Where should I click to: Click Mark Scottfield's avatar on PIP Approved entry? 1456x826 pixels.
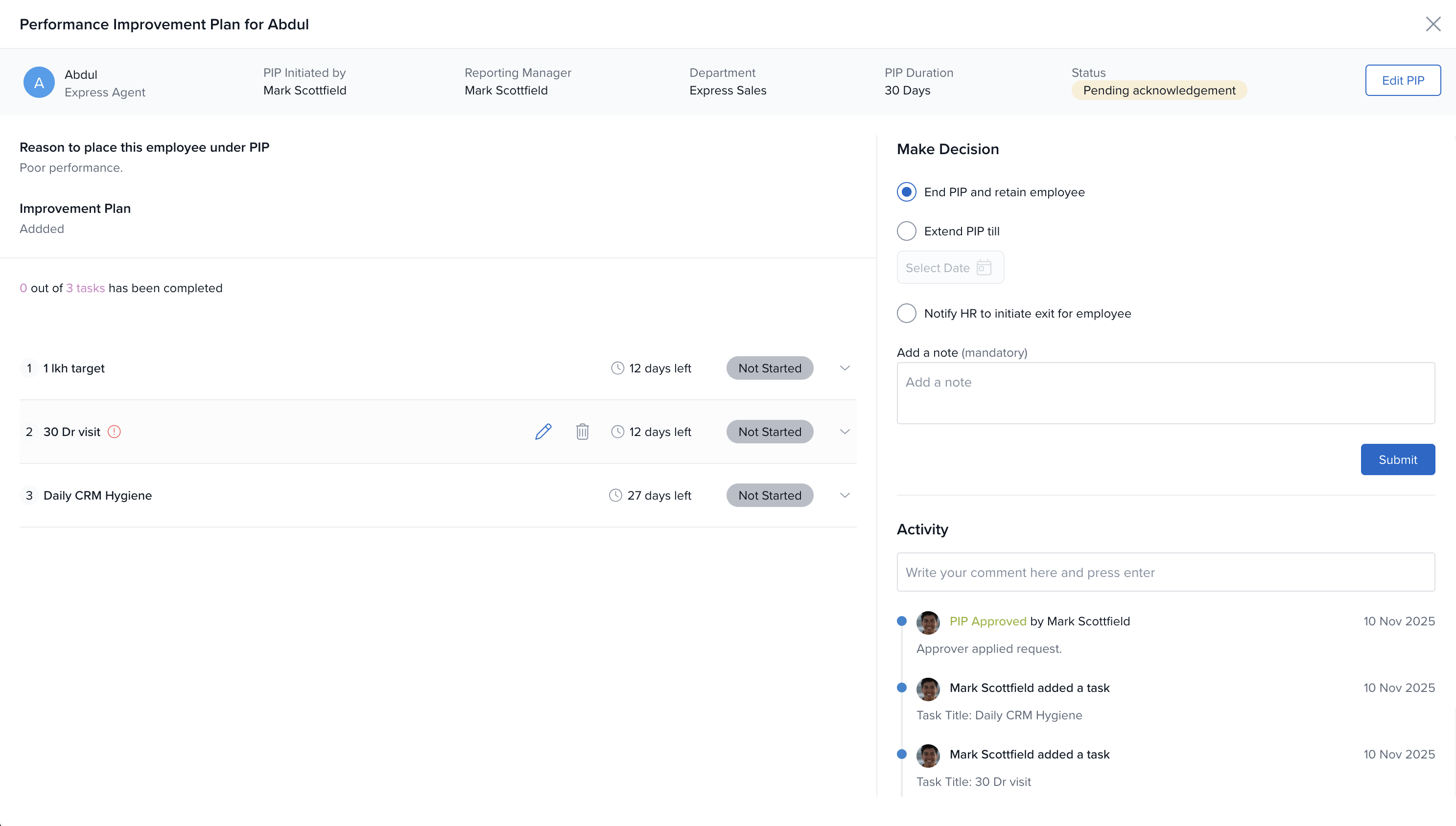928,622
